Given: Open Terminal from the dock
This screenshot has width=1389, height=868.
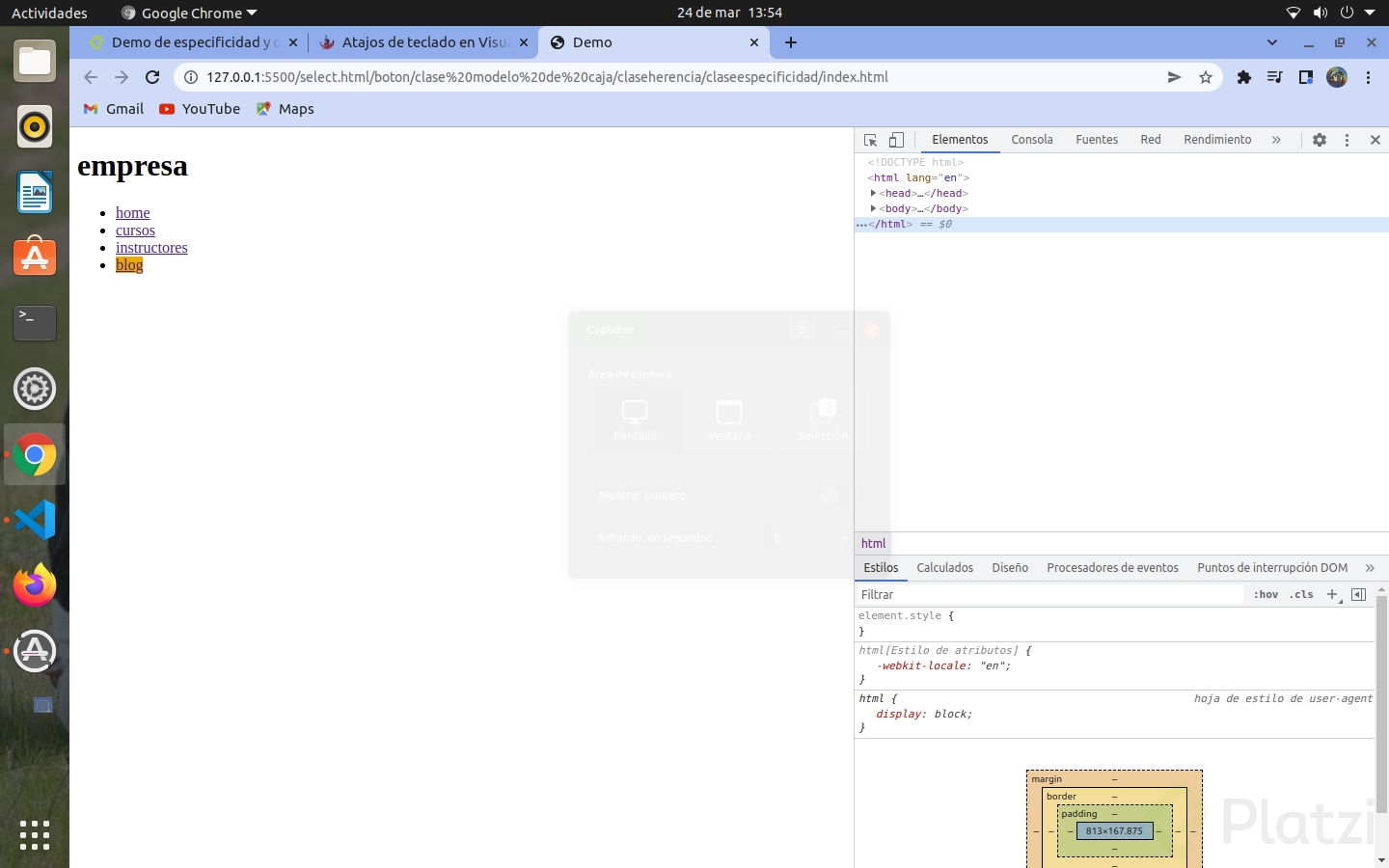Looking at the screenshot, I should pyautogui.click(x=35, y=323).
